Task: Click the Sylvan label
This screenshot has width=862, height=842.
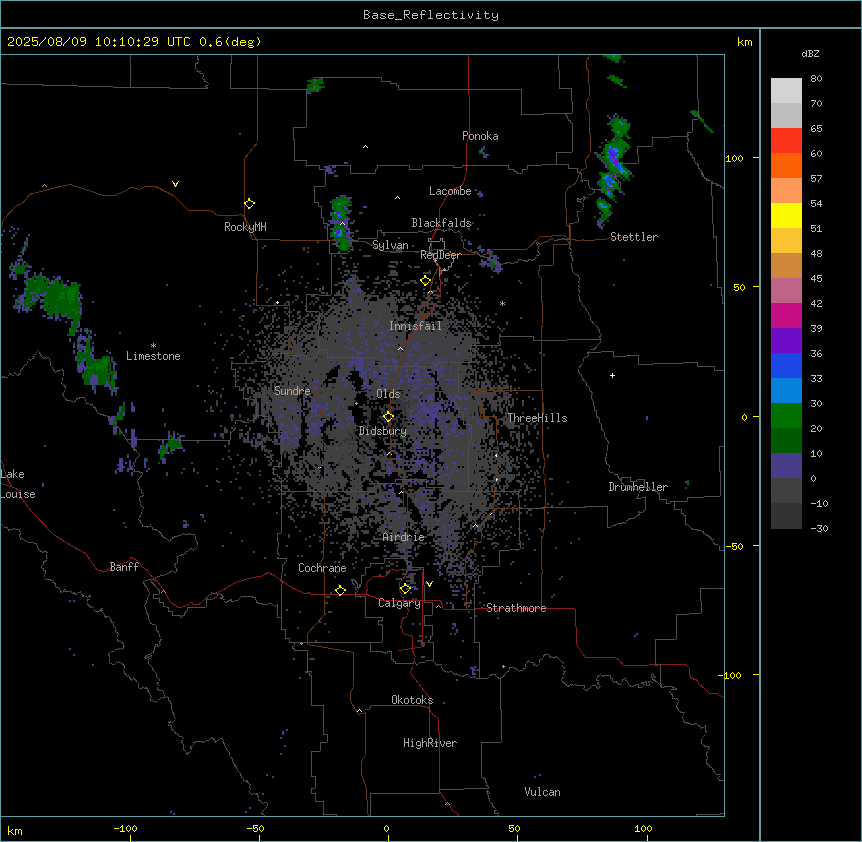Action: pos(390,245)
